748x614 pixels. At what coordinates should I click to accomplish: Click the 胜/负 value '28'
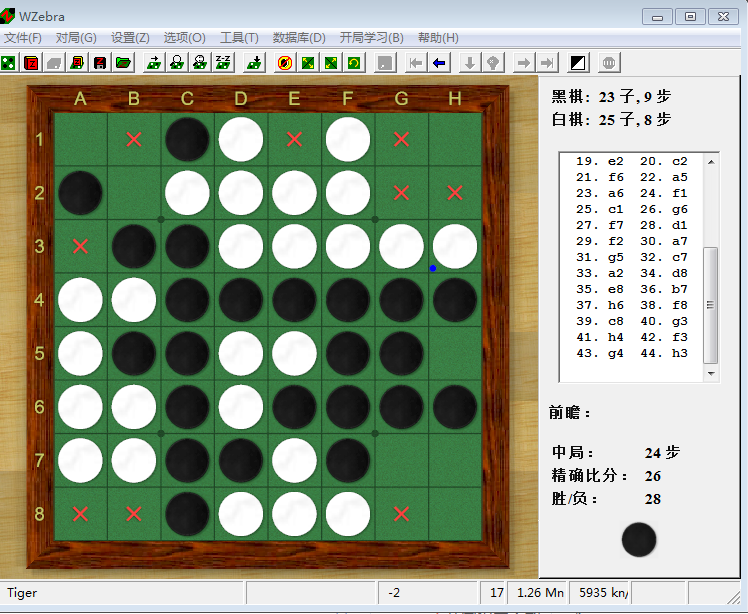[653, 499]
